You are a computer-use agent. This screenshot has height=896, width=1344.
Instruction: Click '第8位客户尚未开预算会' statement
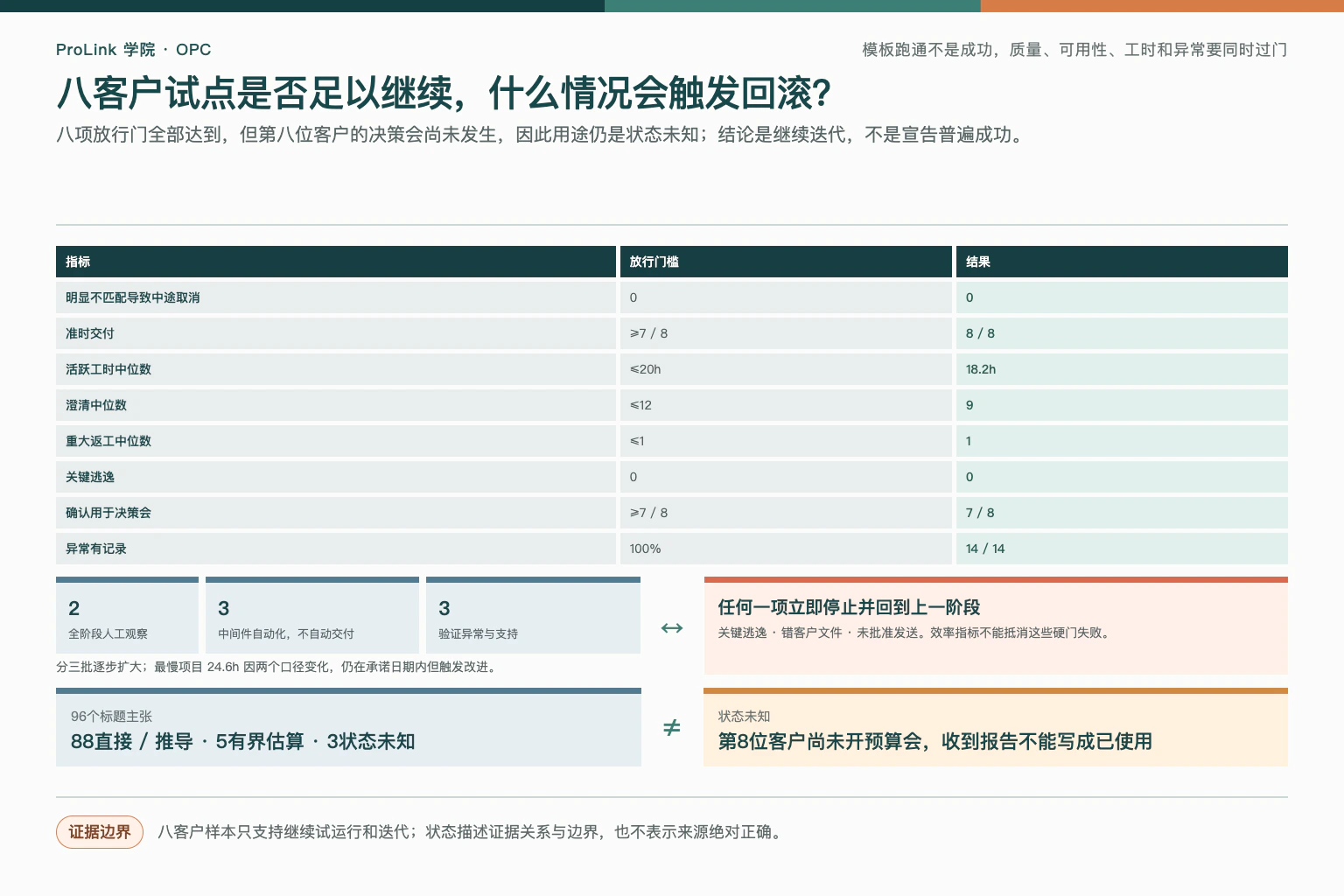coord(934,741)
